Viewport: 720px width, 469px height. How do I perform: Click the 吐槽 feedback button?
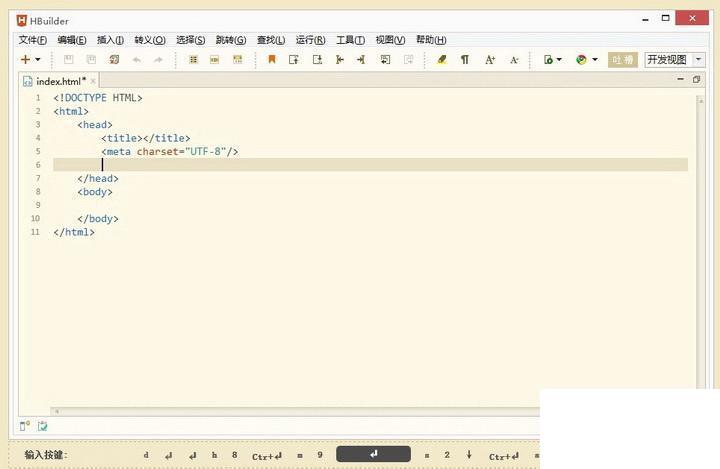(x=623, y=60)
